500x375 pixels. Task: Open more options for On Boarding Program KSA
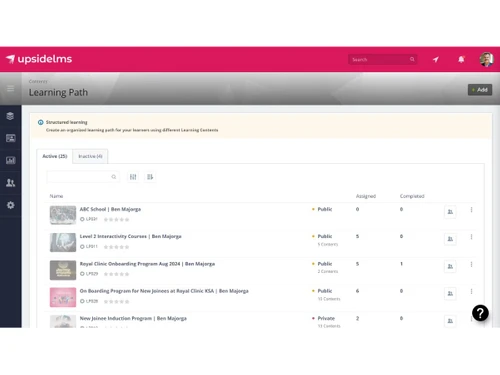point(471,292)
